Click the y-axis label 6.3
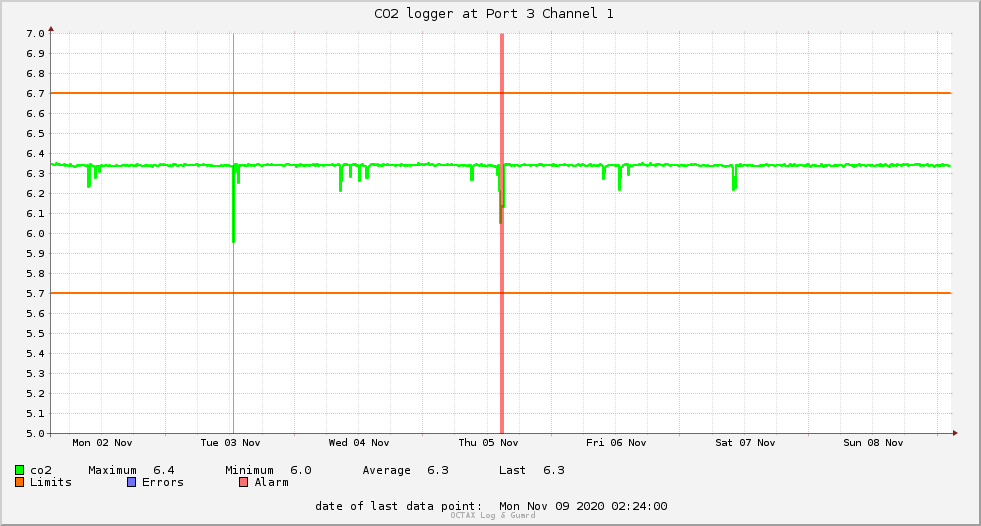 point(35,174)
